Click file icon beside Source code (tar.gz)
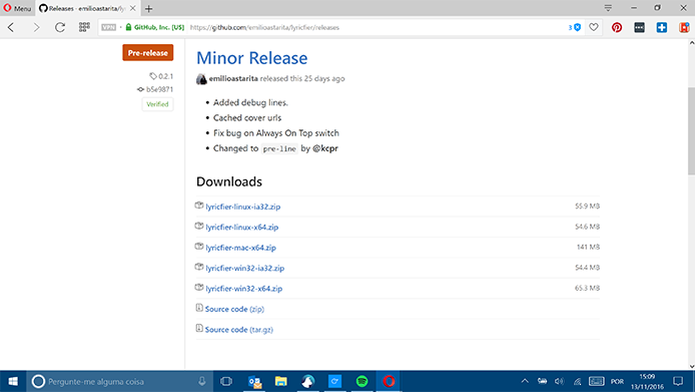 click(199, 328)
